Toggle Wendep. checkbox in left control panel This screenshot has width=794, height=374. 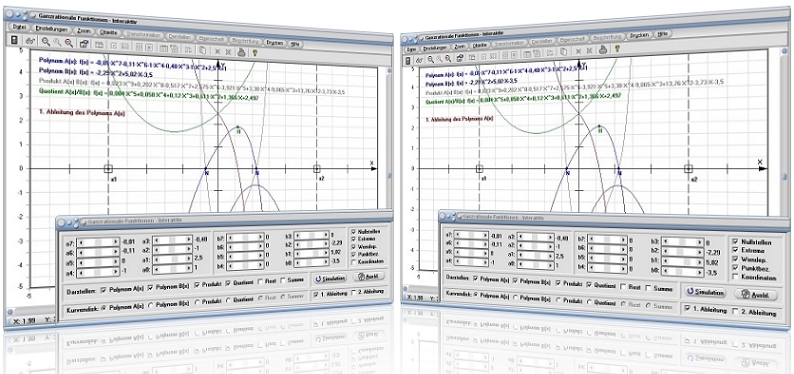(353, 246)
